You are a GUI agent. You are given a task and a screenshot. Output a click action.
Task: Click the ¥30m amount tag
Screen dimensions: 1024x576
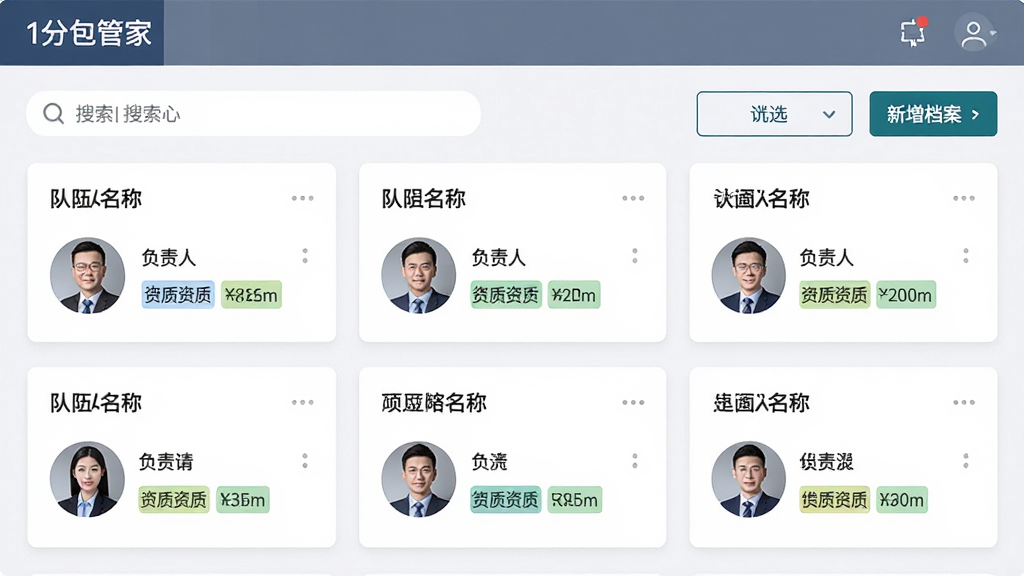tap(901, 500)
